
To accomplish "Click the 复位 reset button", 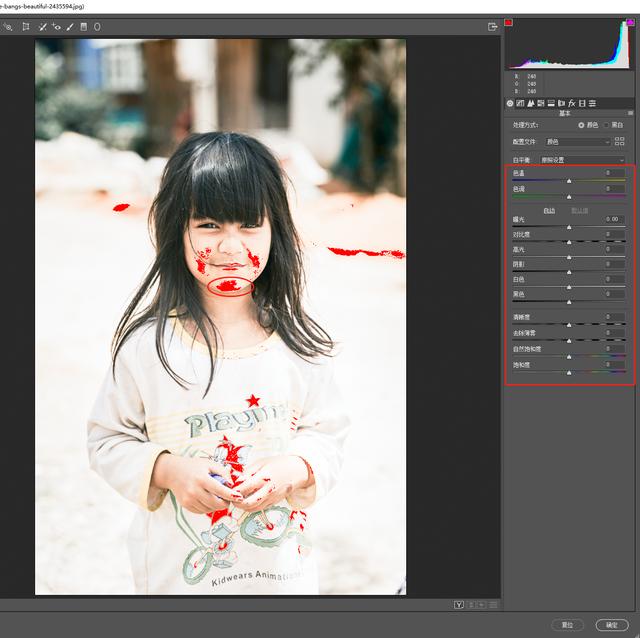I will tap(567, 625).
